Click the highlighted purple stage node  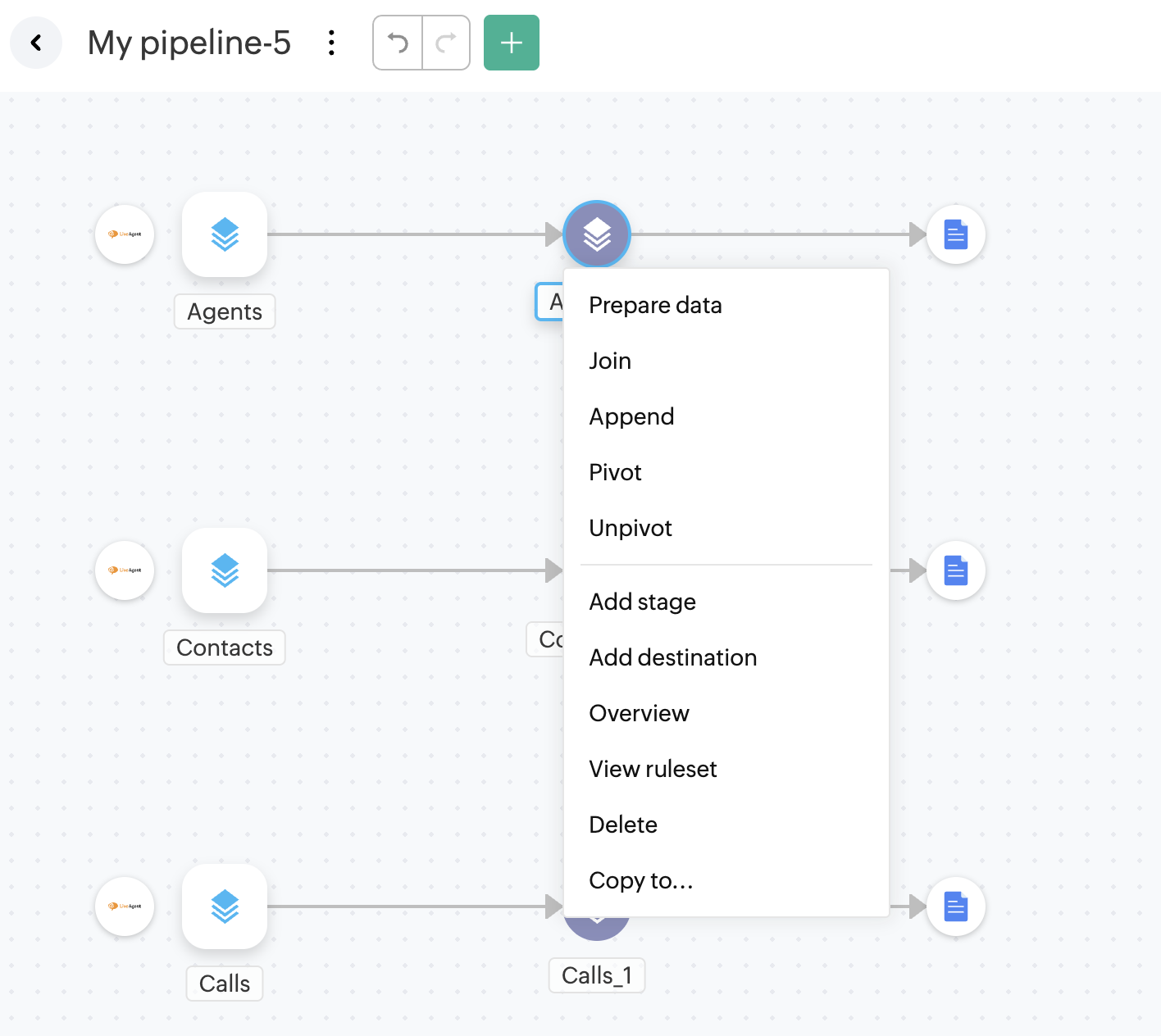(597, 234)
